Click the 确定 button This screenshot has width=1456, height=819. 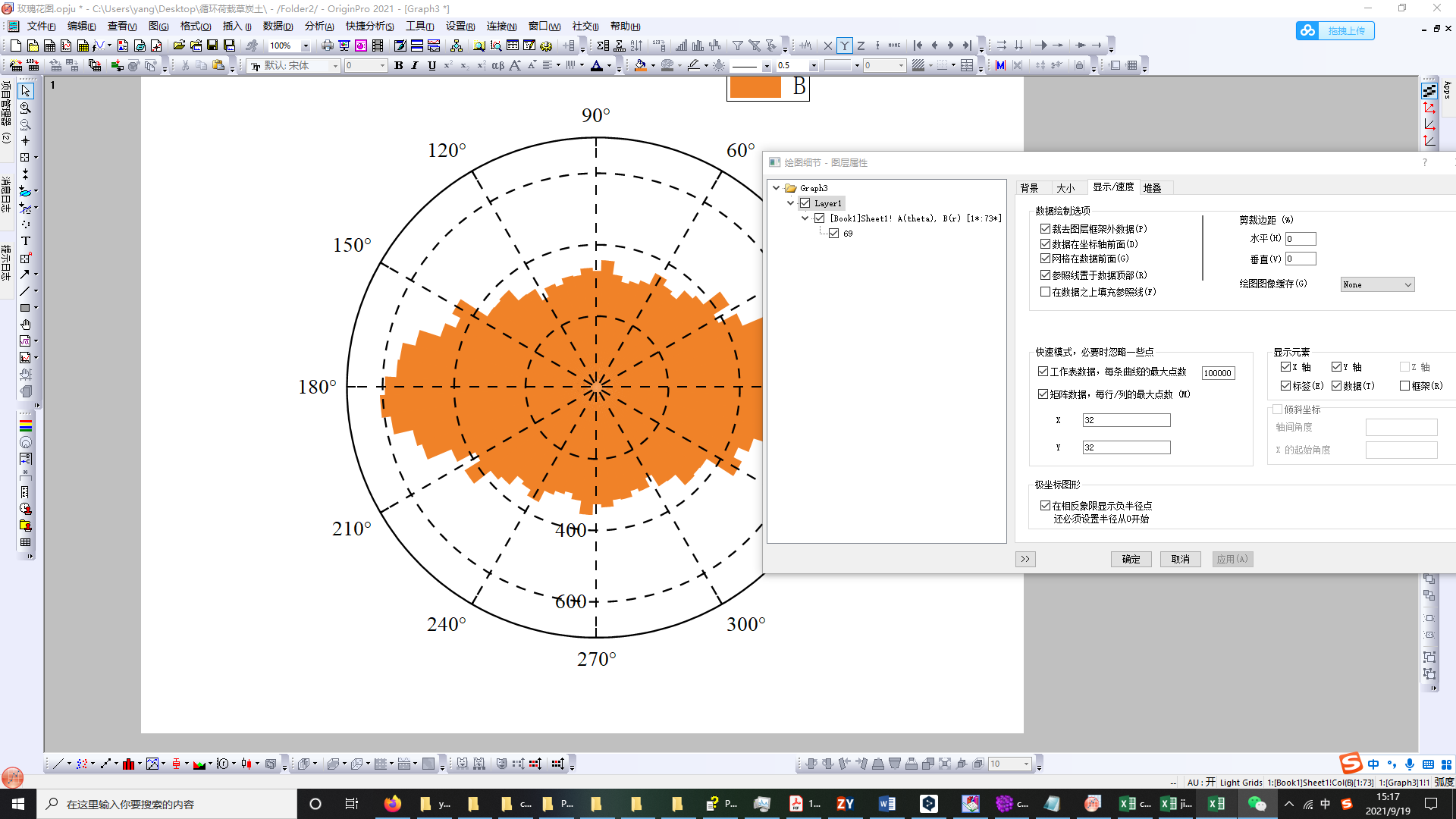coord(1131,560)
